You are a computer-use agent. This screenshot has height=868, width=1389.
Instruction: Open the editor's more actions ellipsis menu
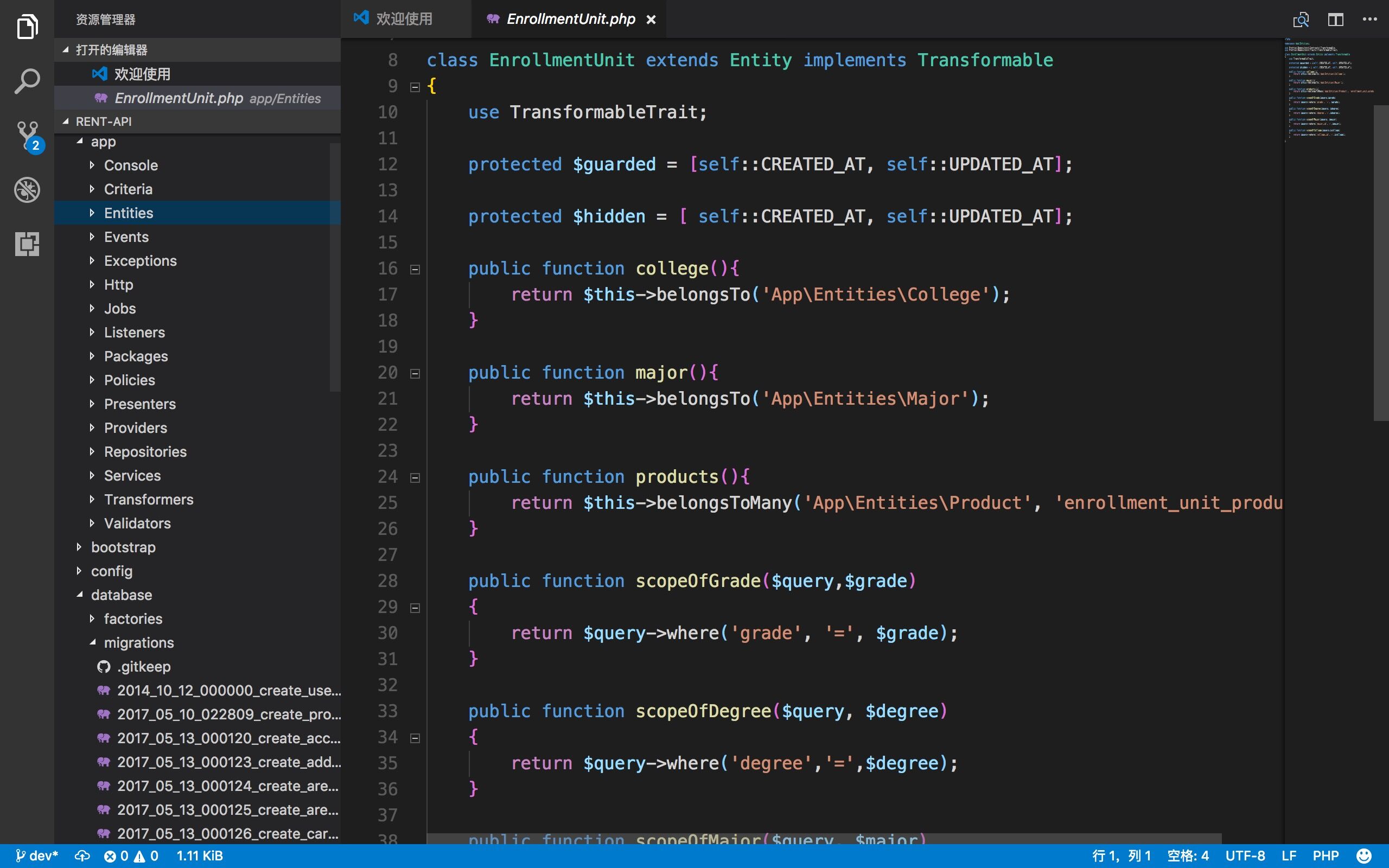[1370, 20]
